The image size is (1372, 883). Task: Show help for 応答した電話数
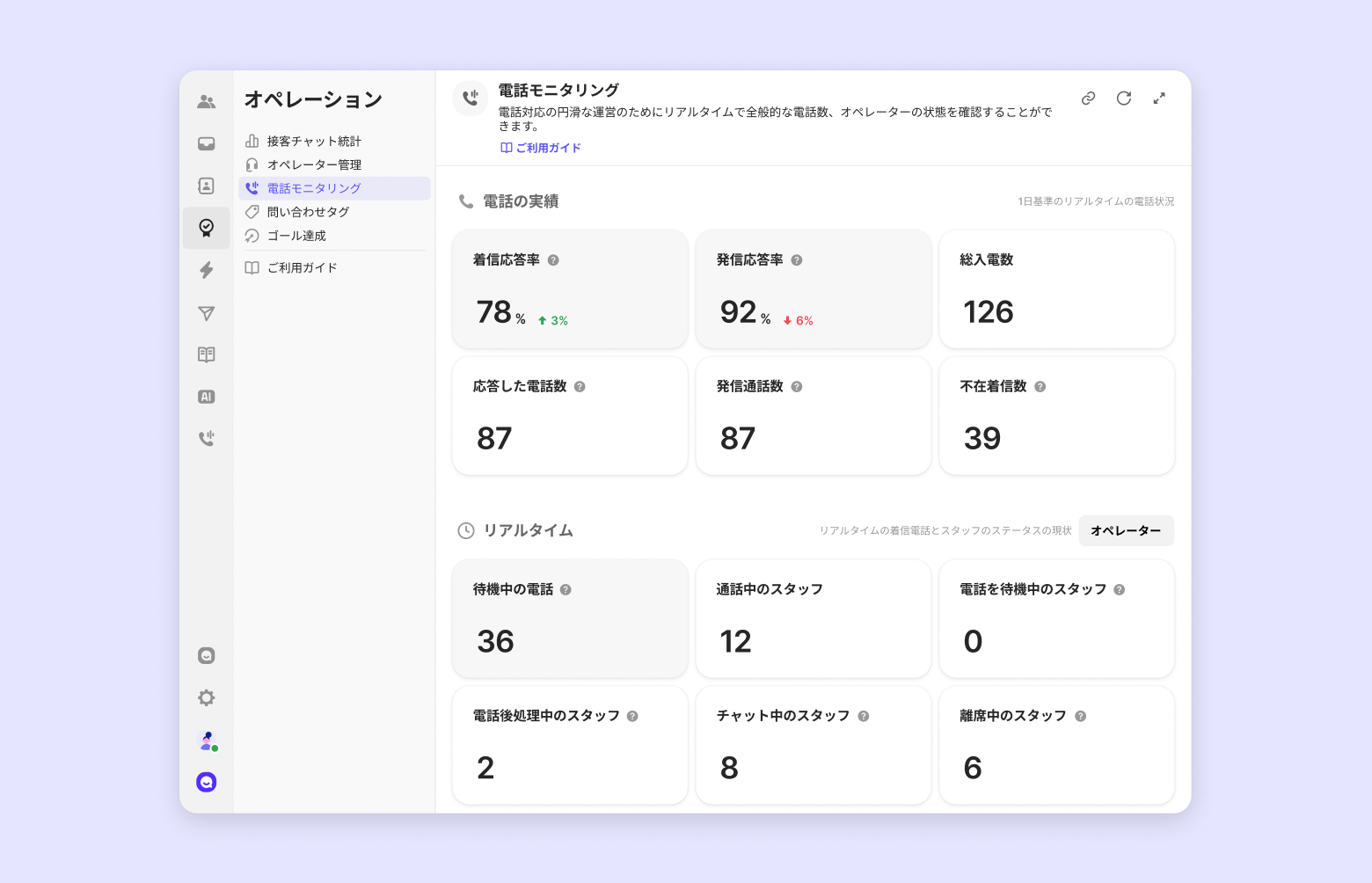tap(580, 387)
